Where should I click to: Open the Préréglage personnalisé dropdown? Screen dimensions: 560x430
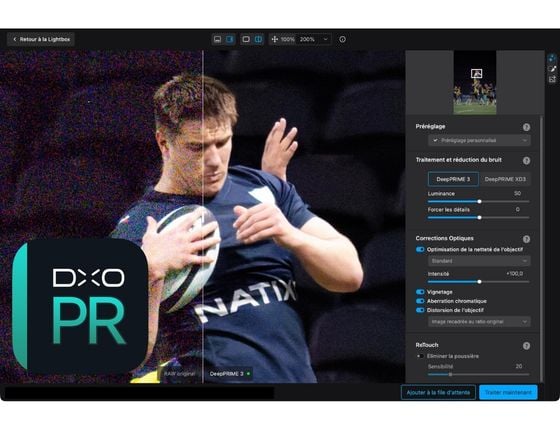(x=479, y=140)
